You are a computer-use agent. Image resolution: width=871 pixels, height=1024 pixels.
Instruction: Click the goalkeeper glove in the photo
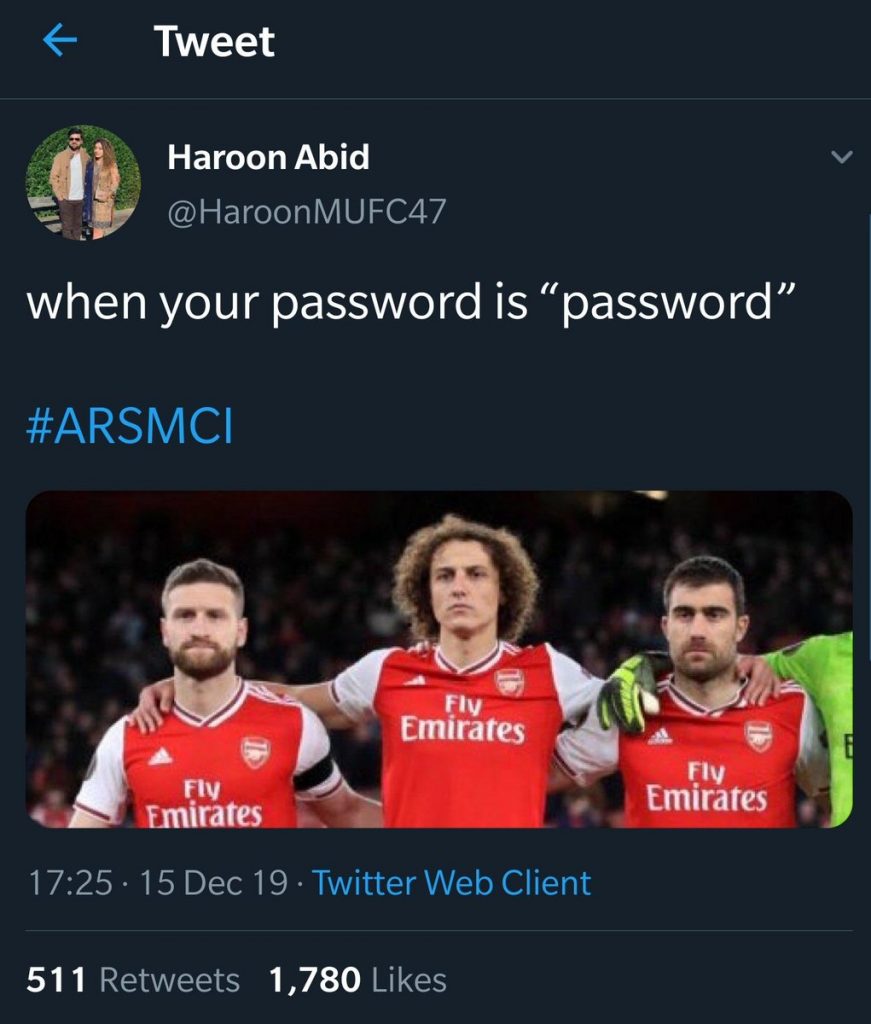pos(628,694)
